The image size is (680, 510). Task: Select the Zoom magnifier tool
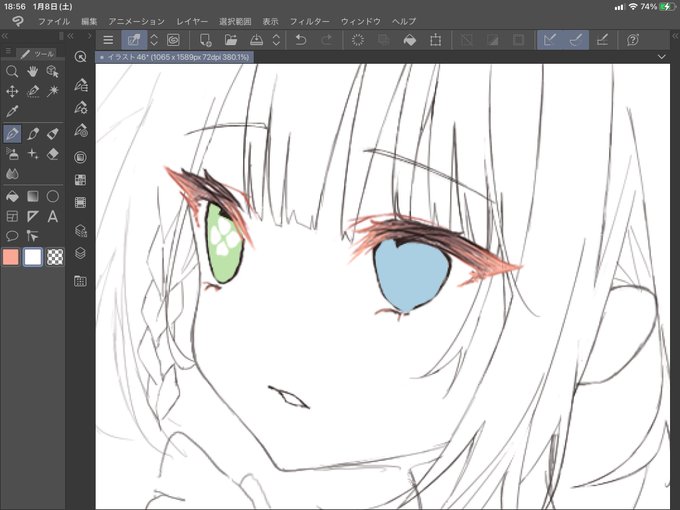[12, 72]
